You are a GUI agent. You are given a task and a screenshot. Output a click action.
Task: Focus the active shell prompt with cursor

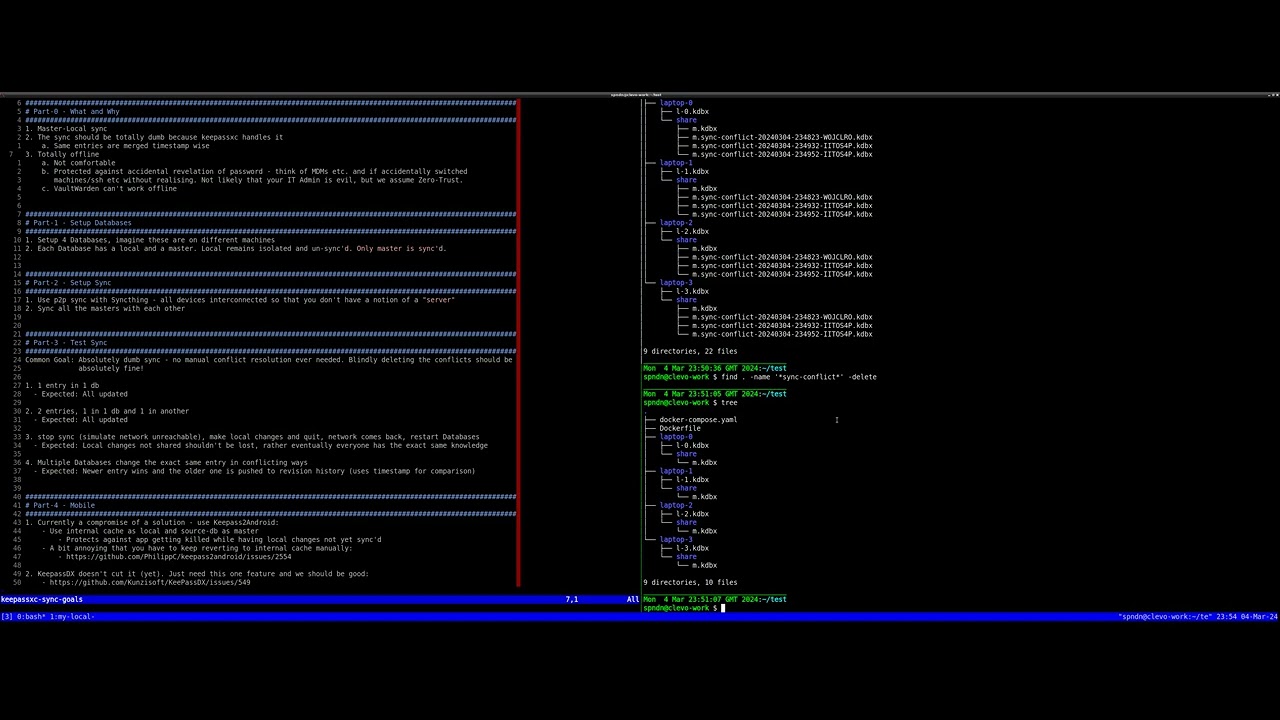tap(684, 608)
